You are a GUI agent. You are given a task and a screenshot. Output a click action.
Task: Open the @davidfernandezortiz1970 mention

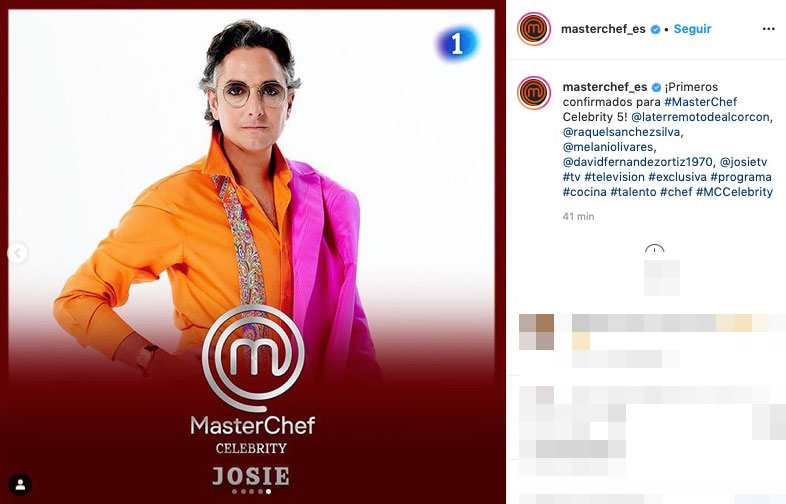[x=637, y=162]
